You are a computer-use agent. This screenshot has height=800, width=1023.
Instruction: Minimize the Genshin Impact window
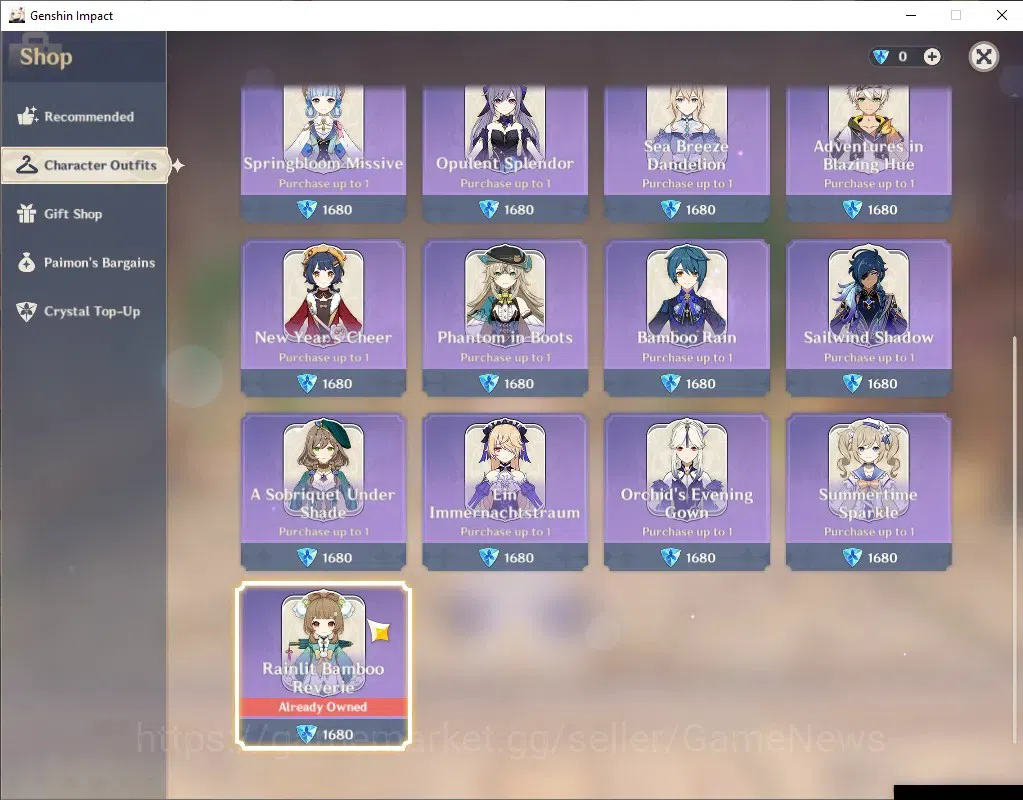coord(911,15)
